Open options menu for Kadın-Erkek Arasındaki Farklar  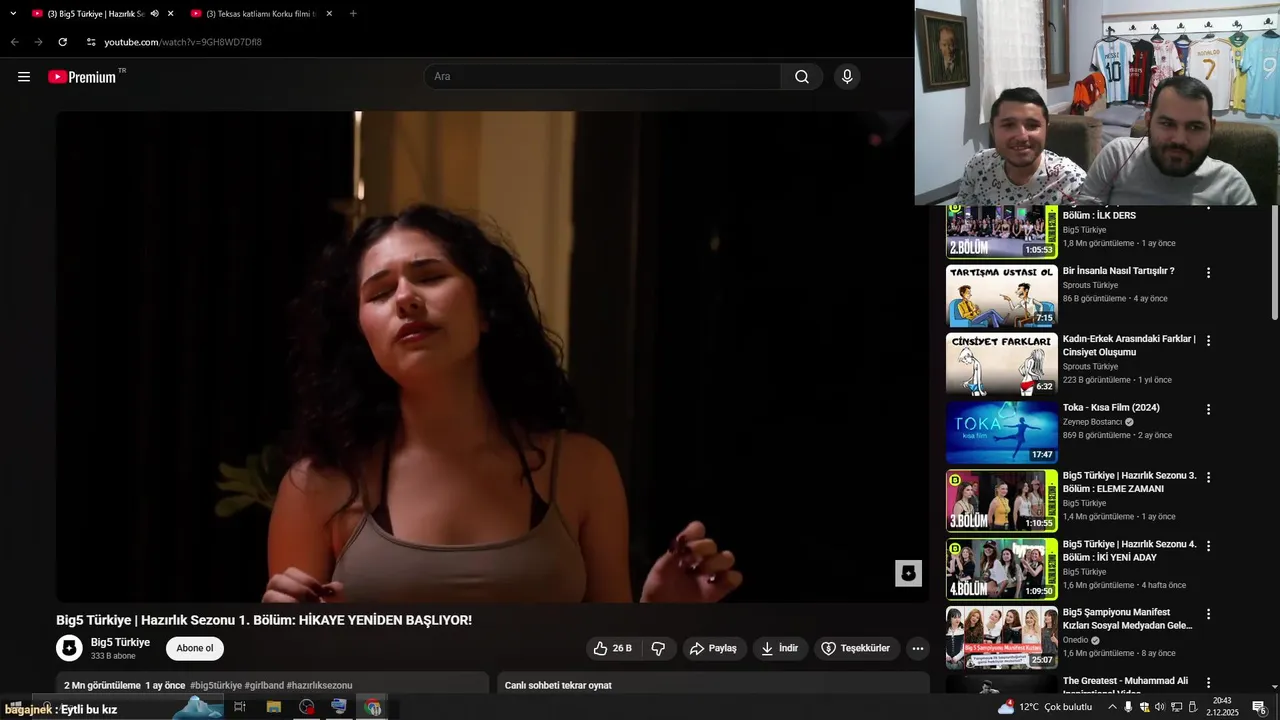(x=1208, y=341)
